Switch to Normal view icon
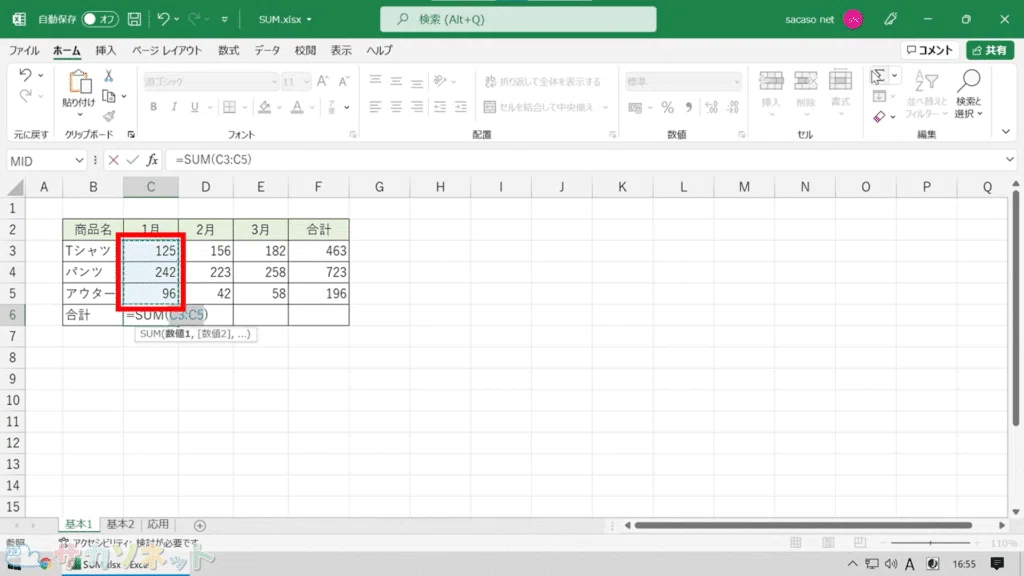This screenshot has height=576, width=1024. [x=796, y=543]
